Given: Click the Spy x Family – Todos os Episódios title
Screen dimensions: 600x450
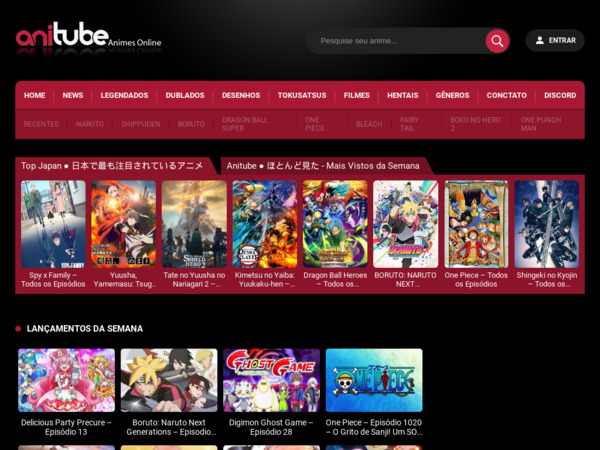Looking at the screenshot, I should [53, 280].
